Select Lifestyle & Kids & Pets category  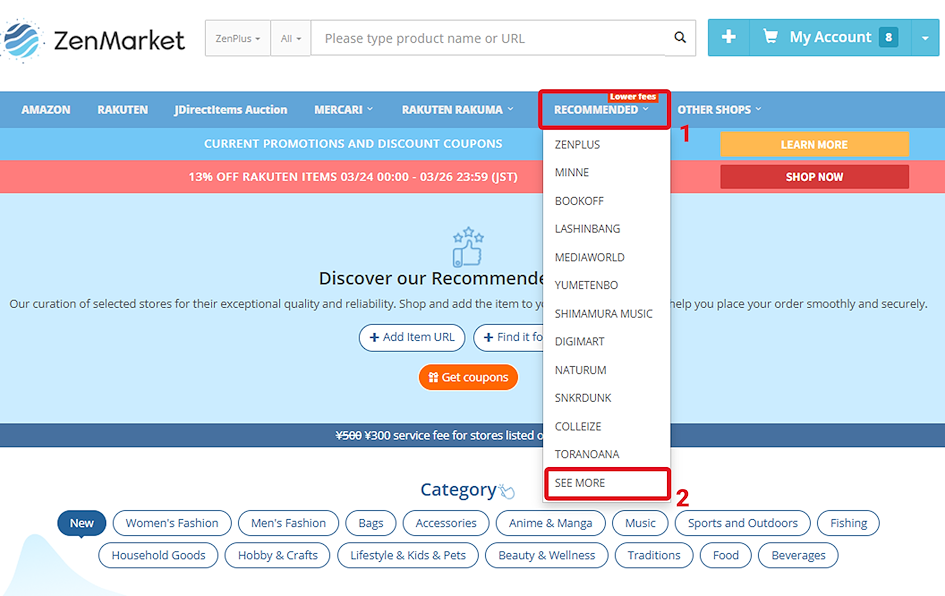408,555
